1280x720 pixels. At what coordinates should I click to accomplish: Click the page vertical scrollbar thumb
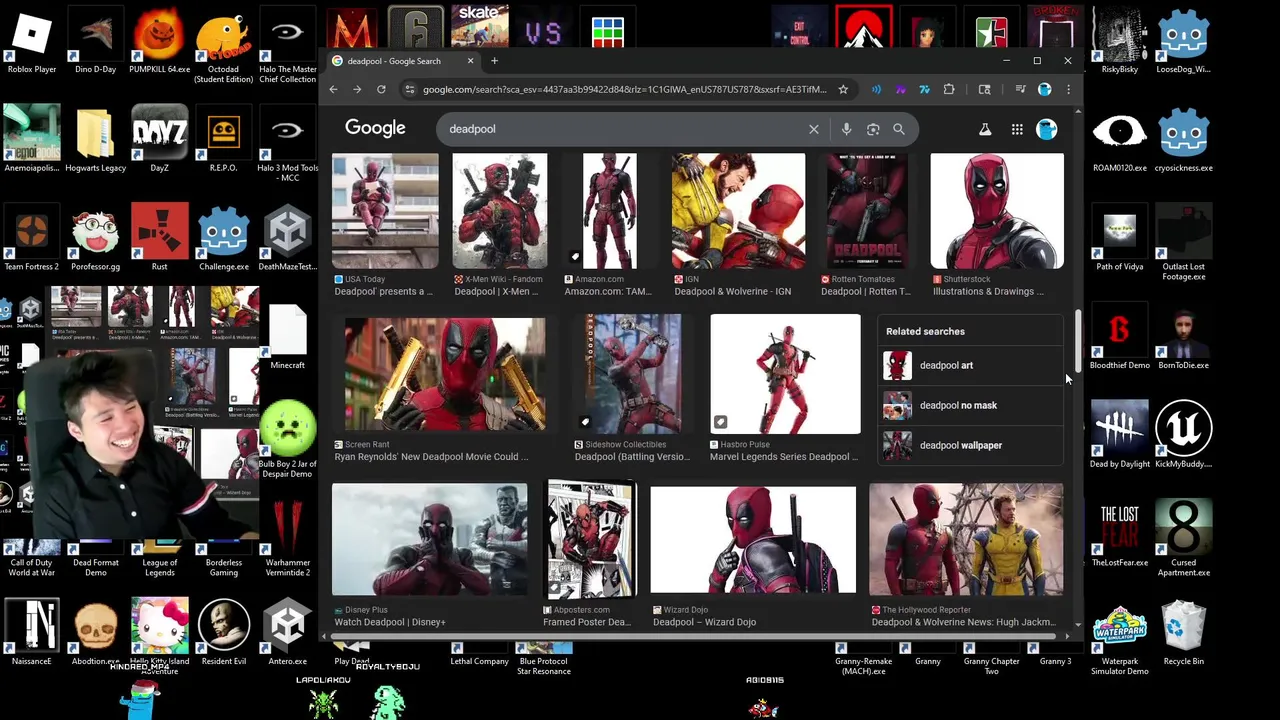pyautogui.click(x=1078, y=340)
